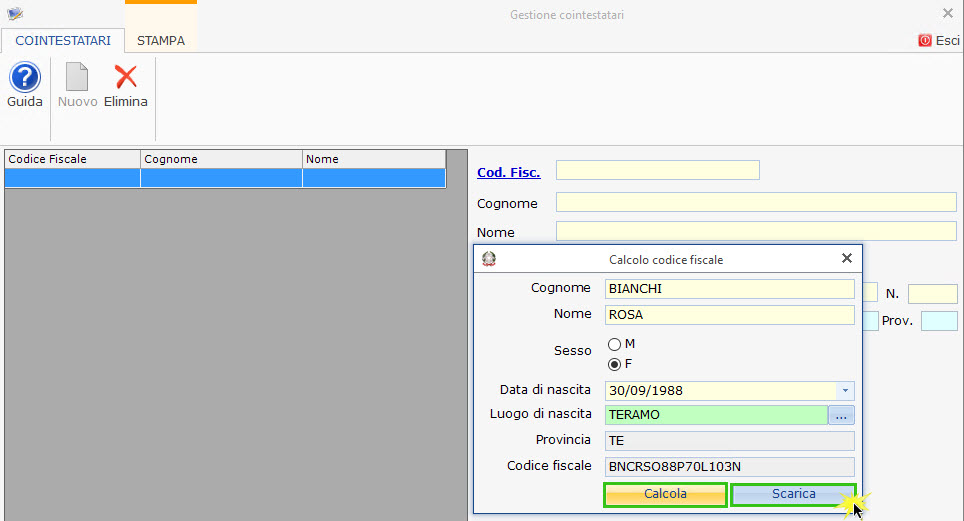Click the Cognome column header
The image size is (964, 521).
(x=221, y=159)
